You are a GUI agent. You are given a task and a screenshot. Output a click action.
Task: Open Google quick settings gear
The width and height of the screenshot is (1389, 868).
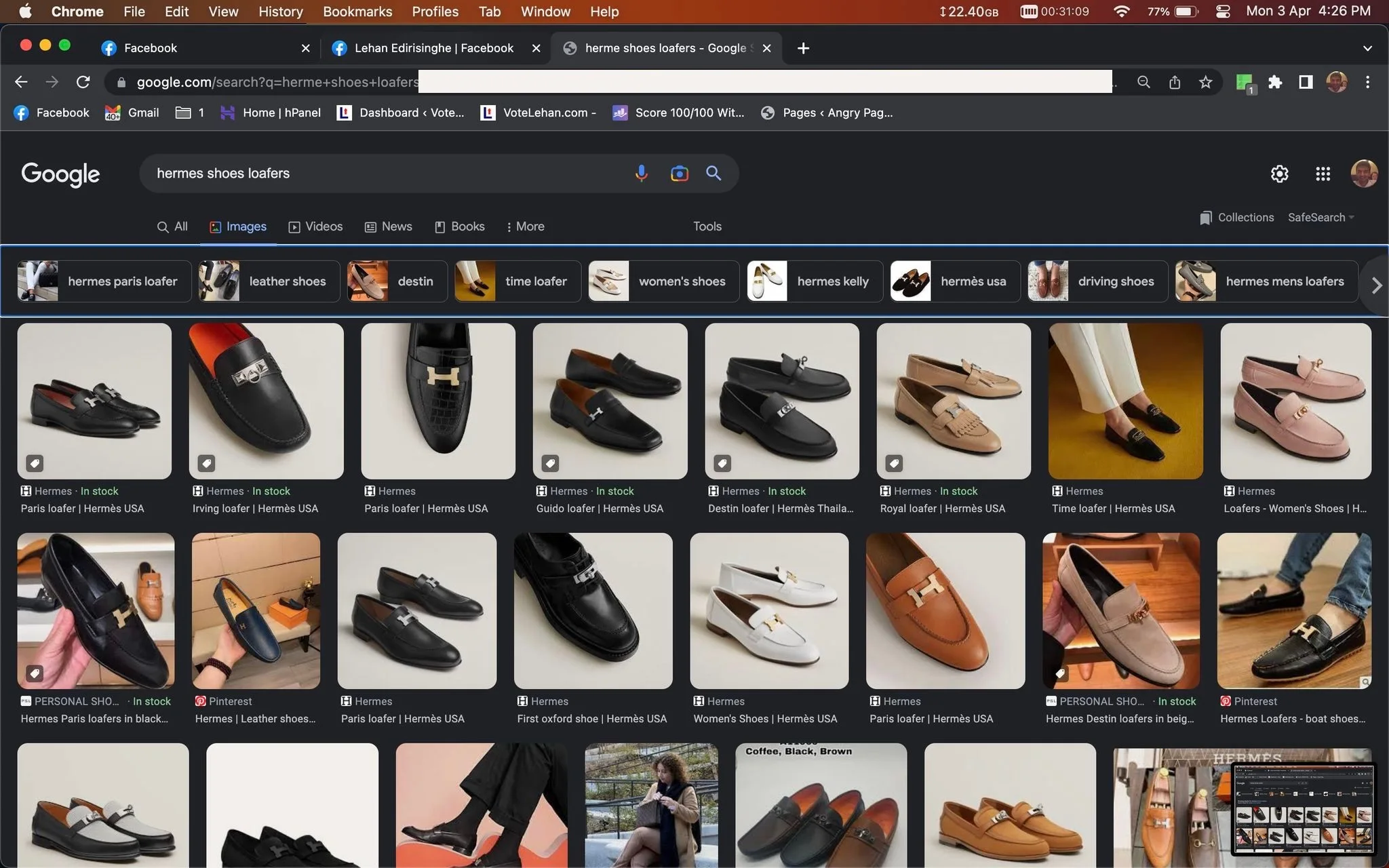pos(1279,174)
